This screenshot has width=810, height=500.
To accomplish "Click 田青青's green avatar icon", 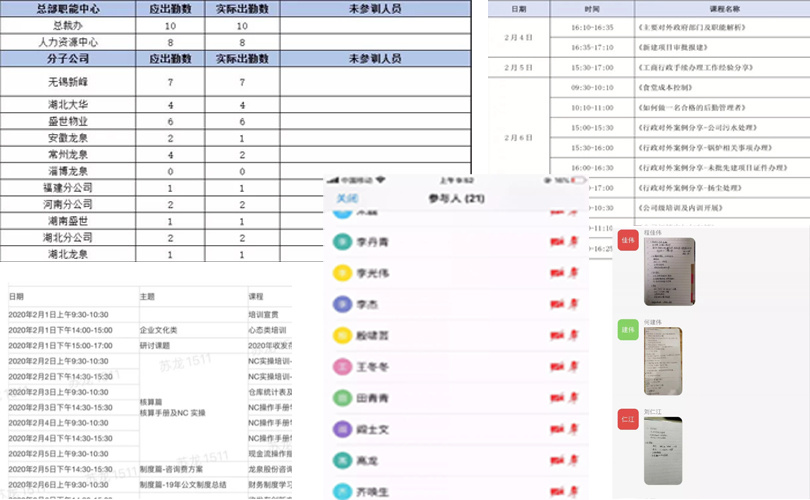I will (341, 397).
